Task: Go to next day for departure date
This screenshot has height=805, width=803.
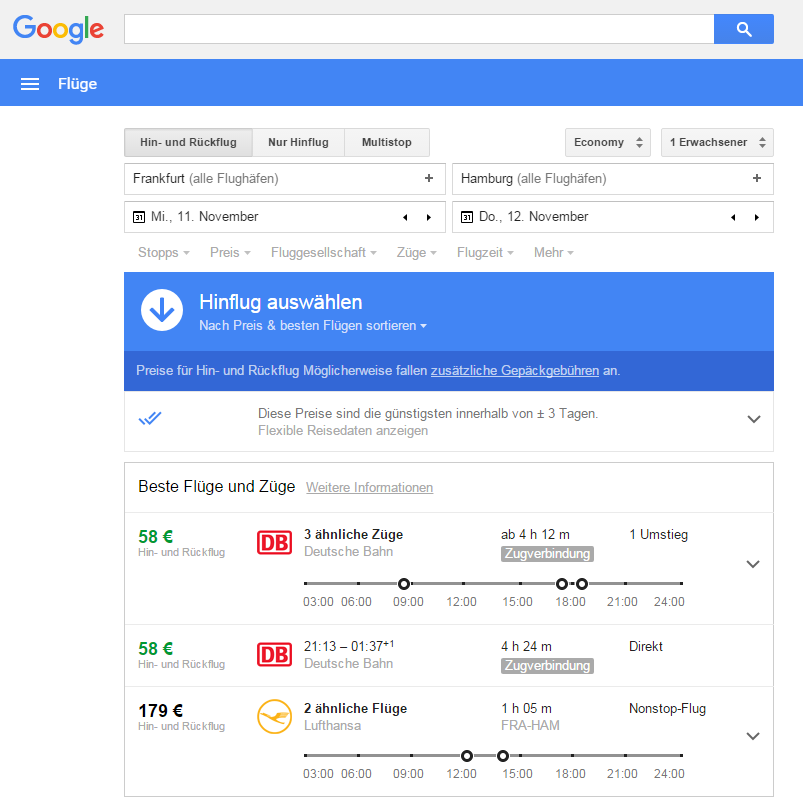Action: point(429,217)
